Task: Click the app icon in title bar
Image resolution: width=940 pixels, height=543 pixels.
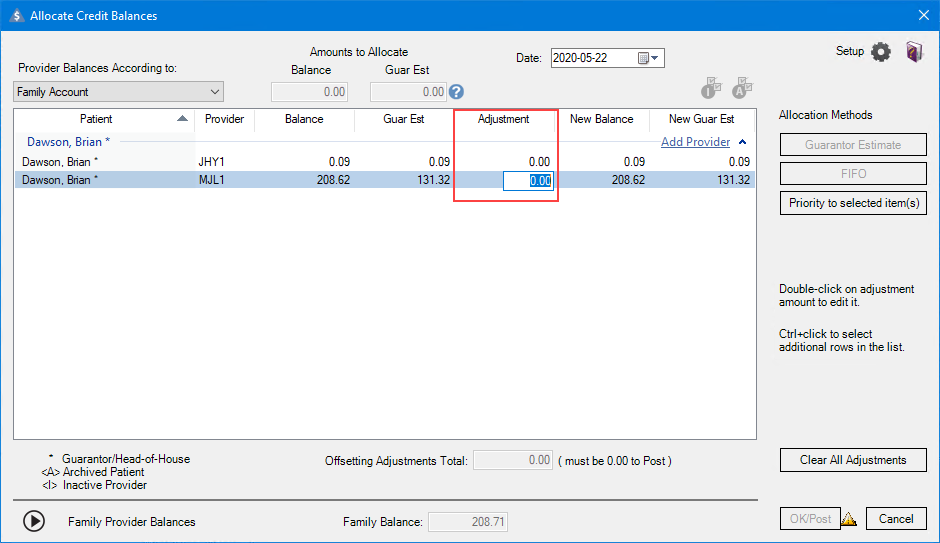Action: tap(14, 15)
